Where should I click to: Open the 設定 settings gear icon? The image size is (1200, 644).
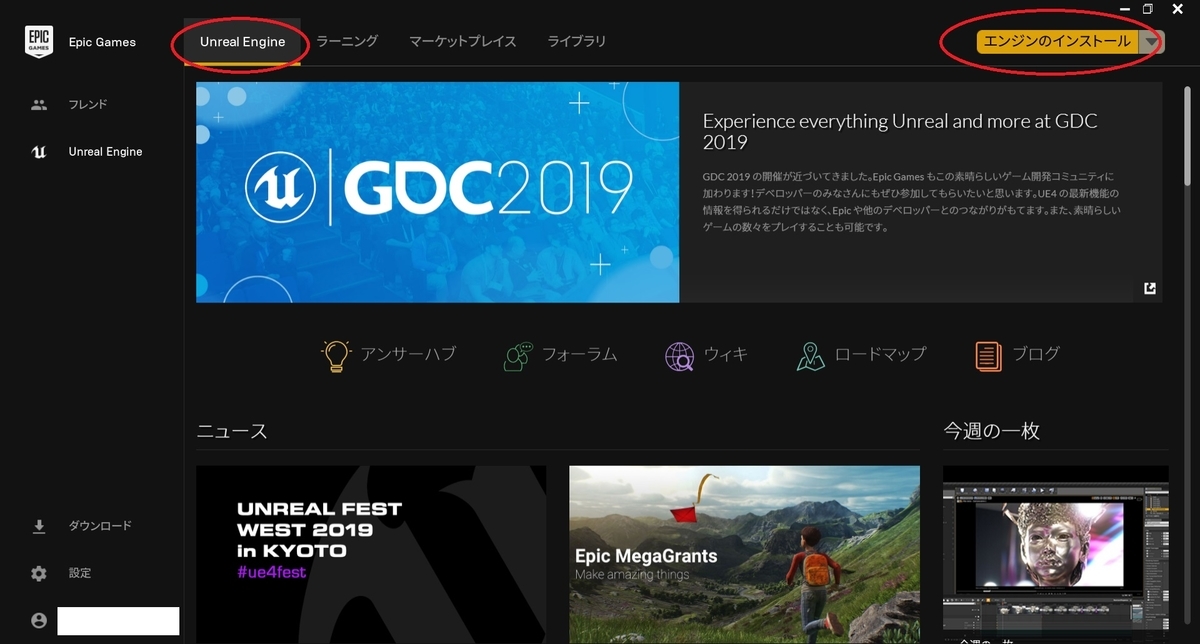click(38, 573)
